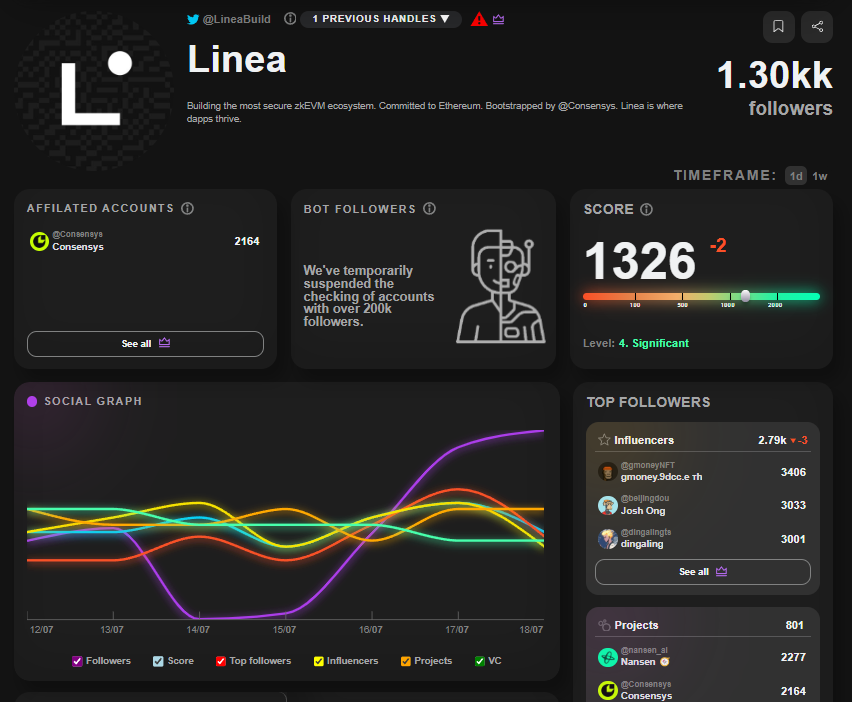Viewport: 852px width, 702px height.
Task: Open the @LineaBuild Twitter handle link
Action: 236,20
